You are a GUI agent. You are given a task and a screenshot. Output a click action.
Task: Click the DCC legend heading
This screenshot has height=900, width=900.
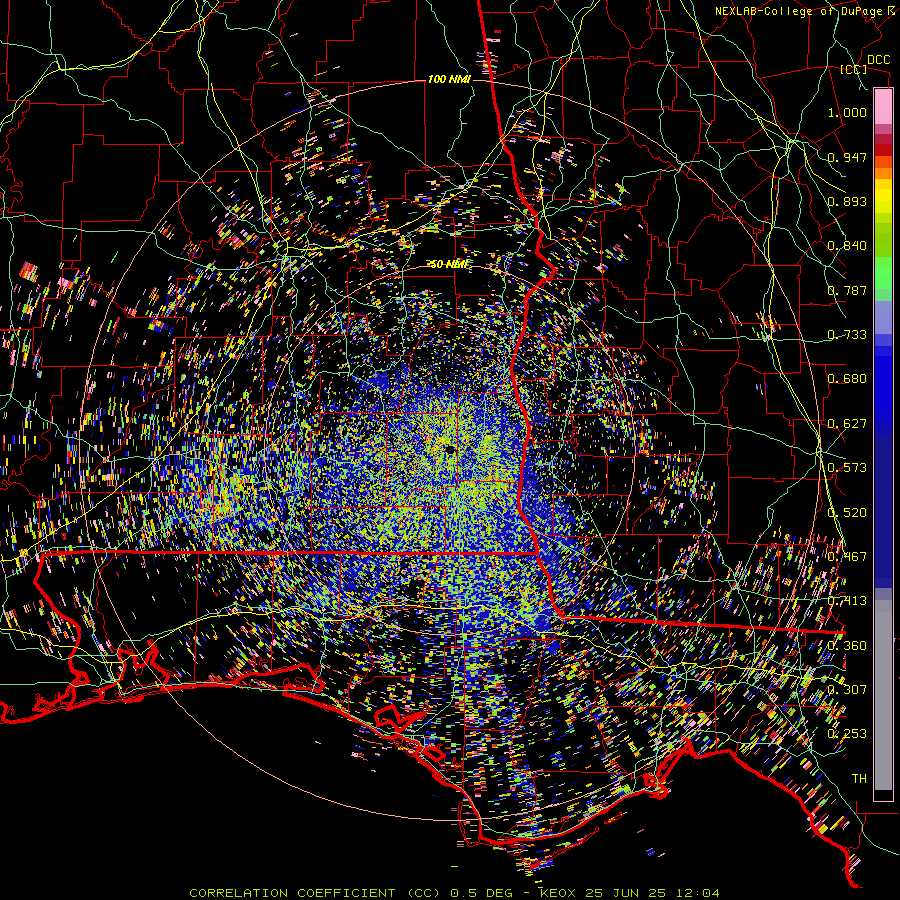point(878,60)
